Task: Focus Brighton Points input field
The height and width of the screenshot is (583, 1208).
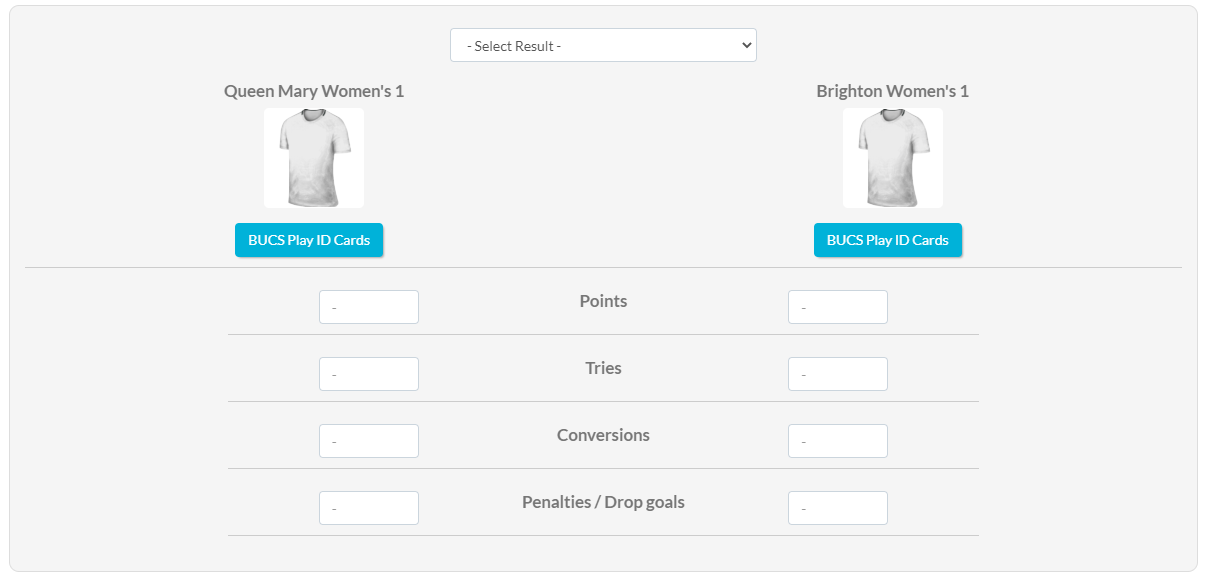Action: pyautogui.click(x=838, y=307)
